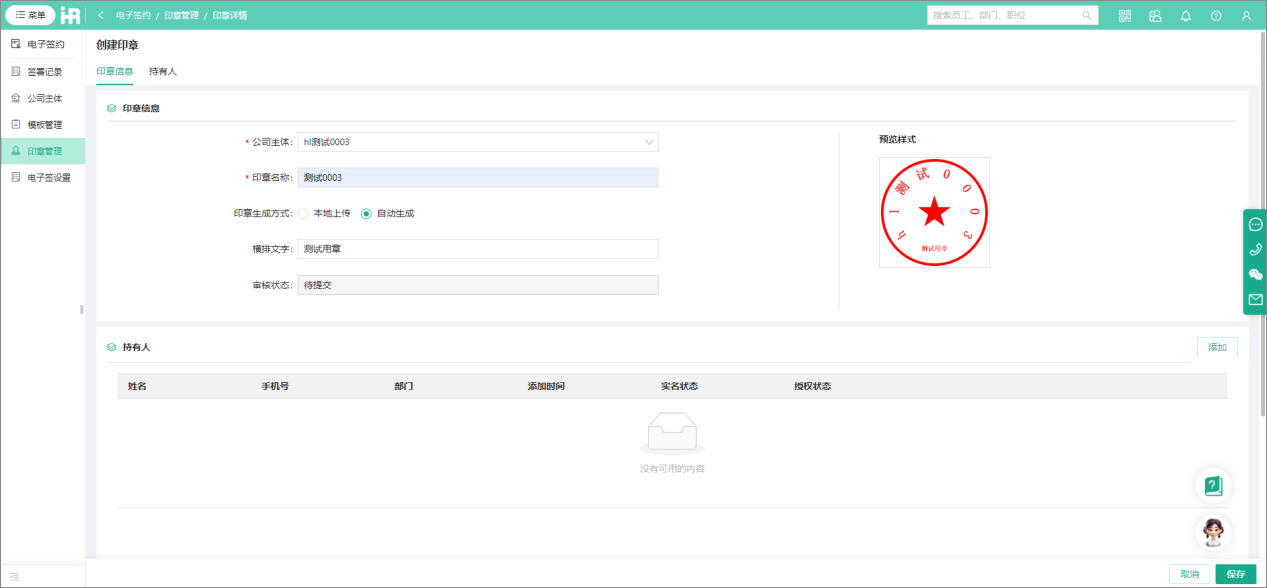Select the 本地上传 radio option

[x=304, y=213]
